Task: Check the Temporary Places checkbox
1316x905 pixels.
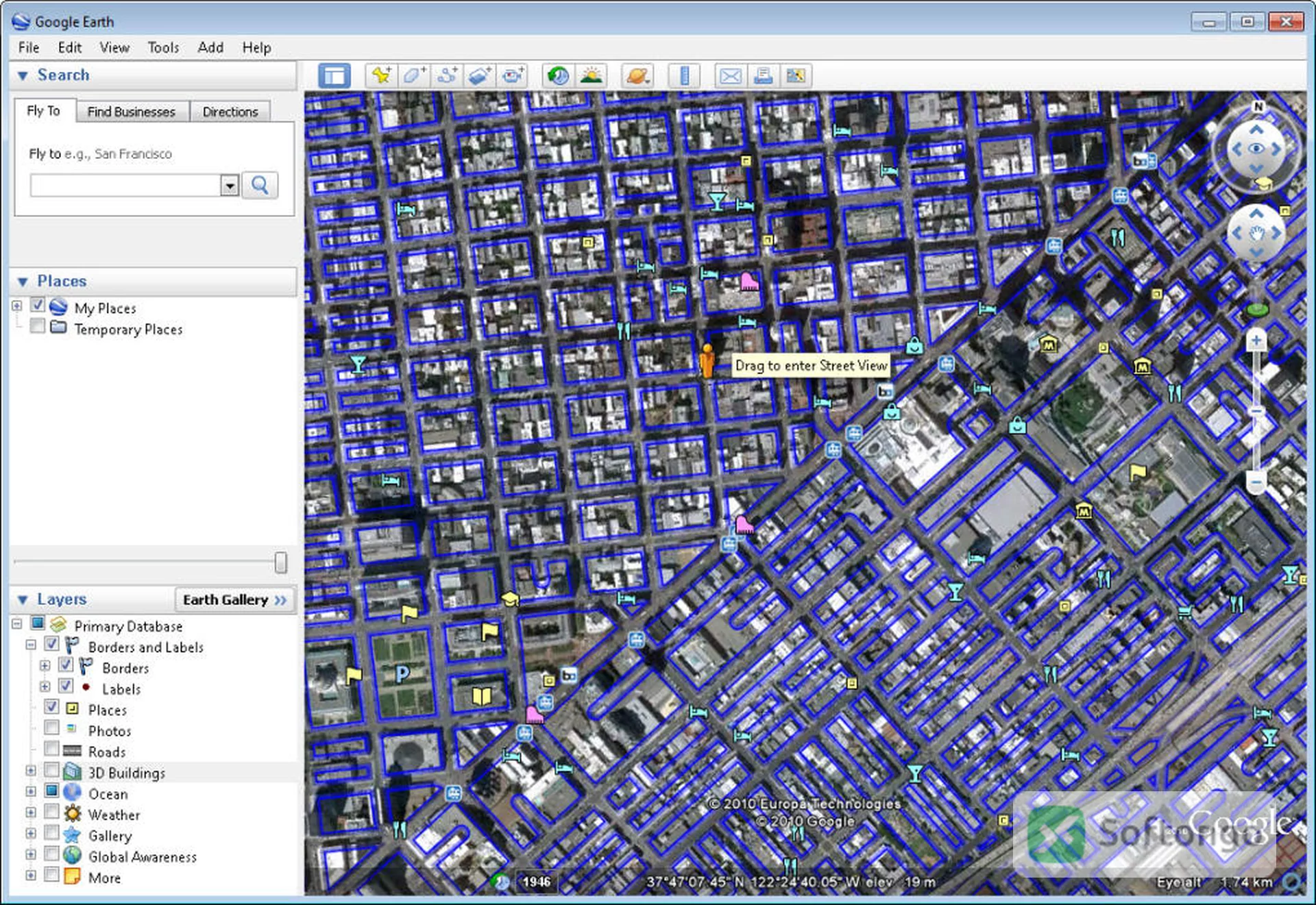Action: point(38,326)
